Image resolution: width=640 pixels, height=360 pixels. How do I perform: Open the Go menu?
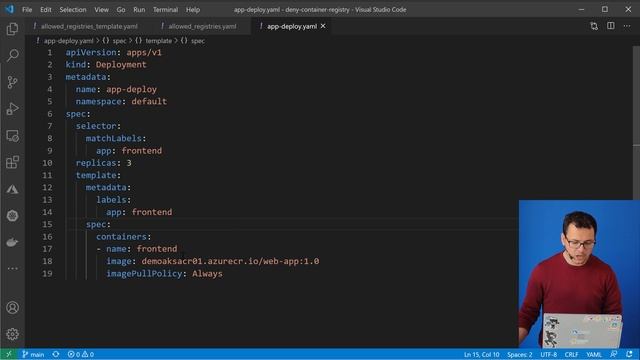click(x=121, y=9)
